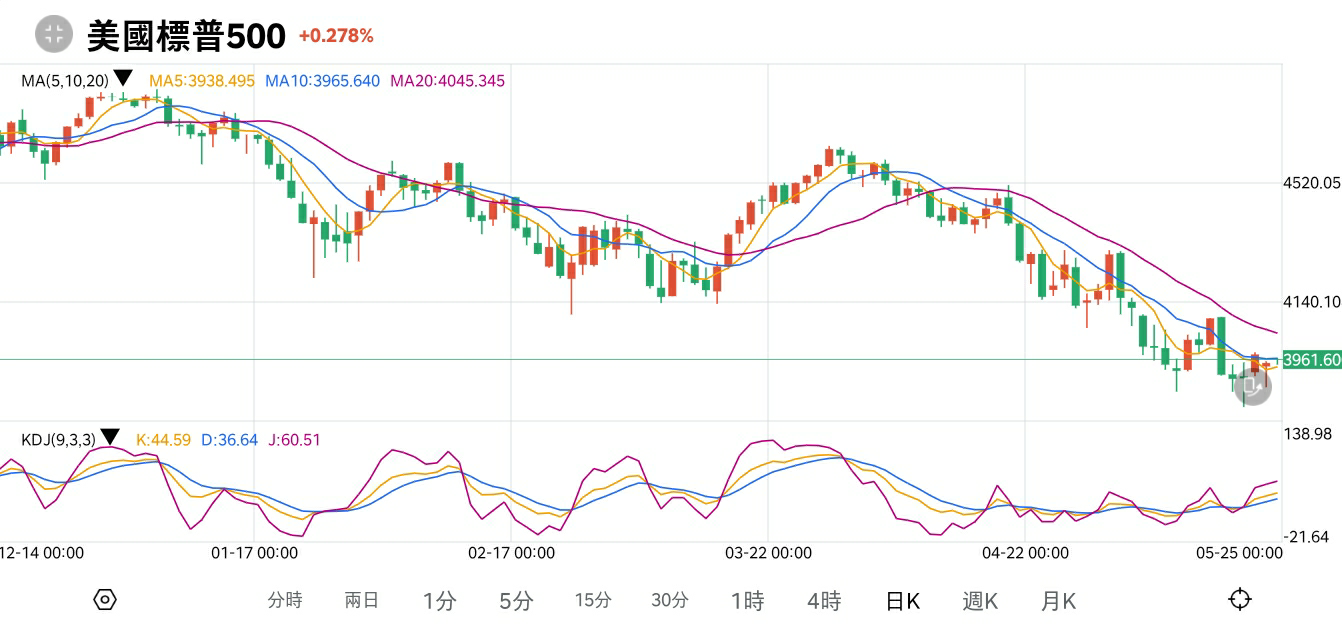The height and width of the screenshot is (627, 1342).
Task: Click the green 3961.60 current price label
Action: pos(1311,360)
